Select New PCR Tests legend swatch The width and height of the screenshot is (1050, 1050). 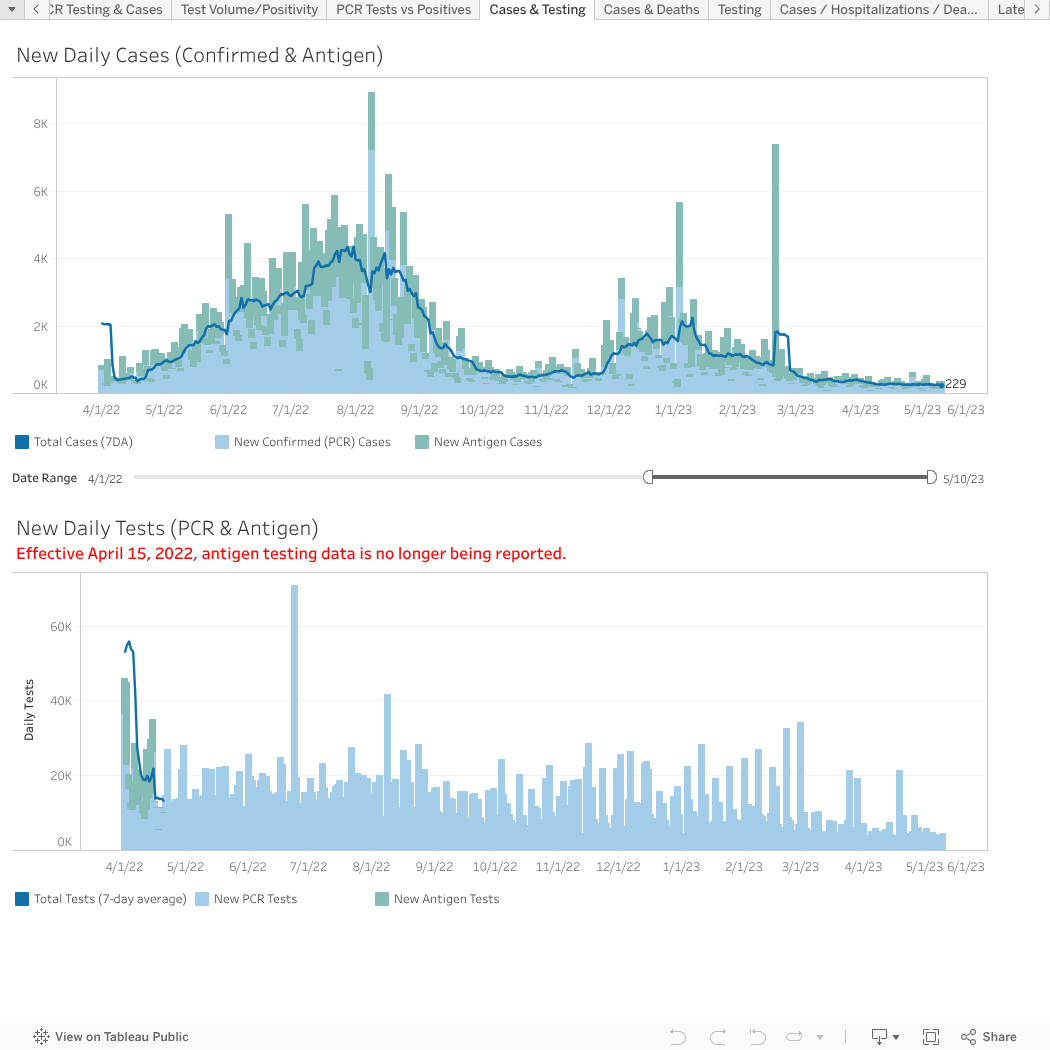click(x=202, y=899)
